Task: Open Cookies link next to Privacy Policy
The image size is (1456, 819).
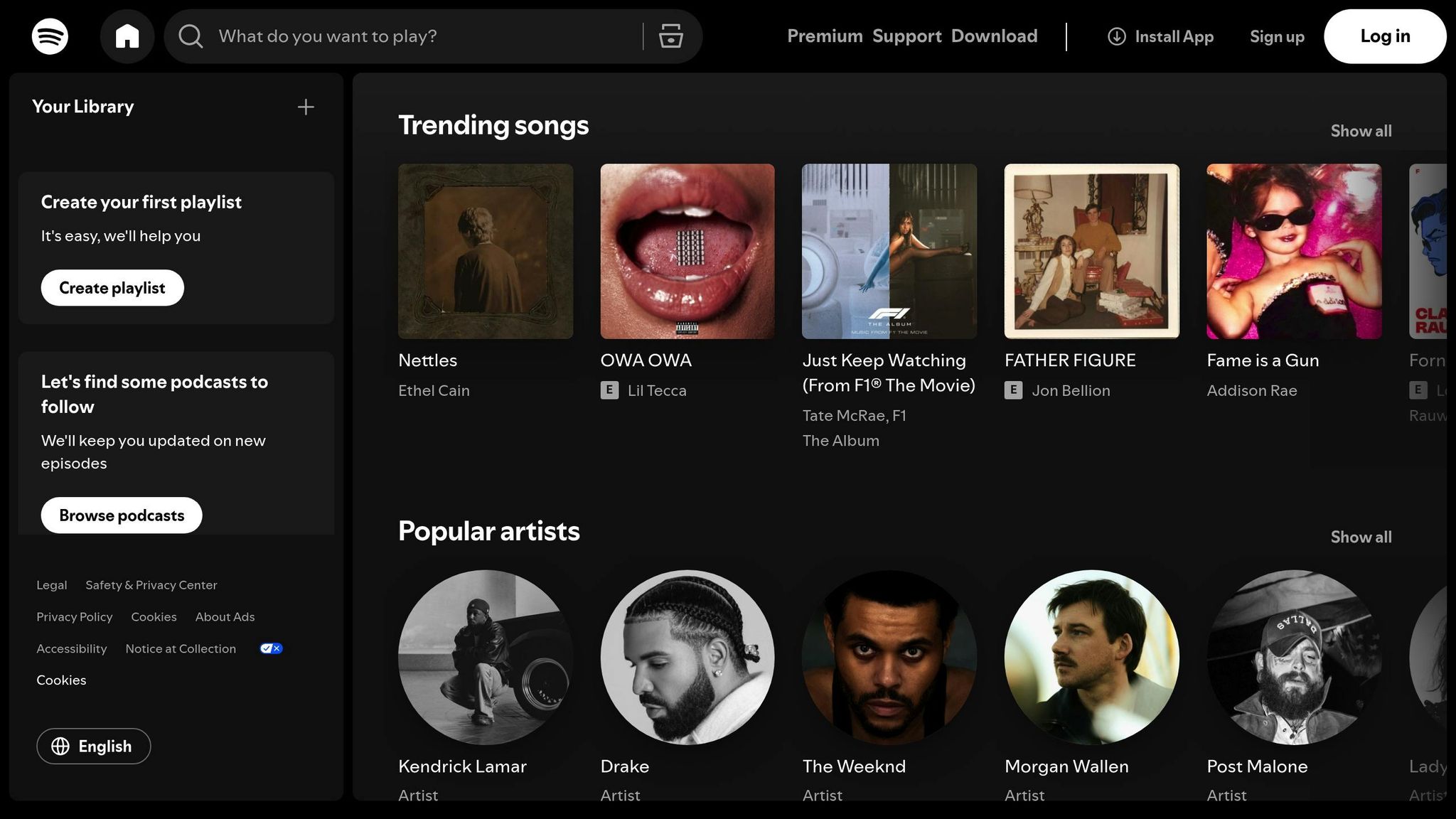Action: coord(154,617)
